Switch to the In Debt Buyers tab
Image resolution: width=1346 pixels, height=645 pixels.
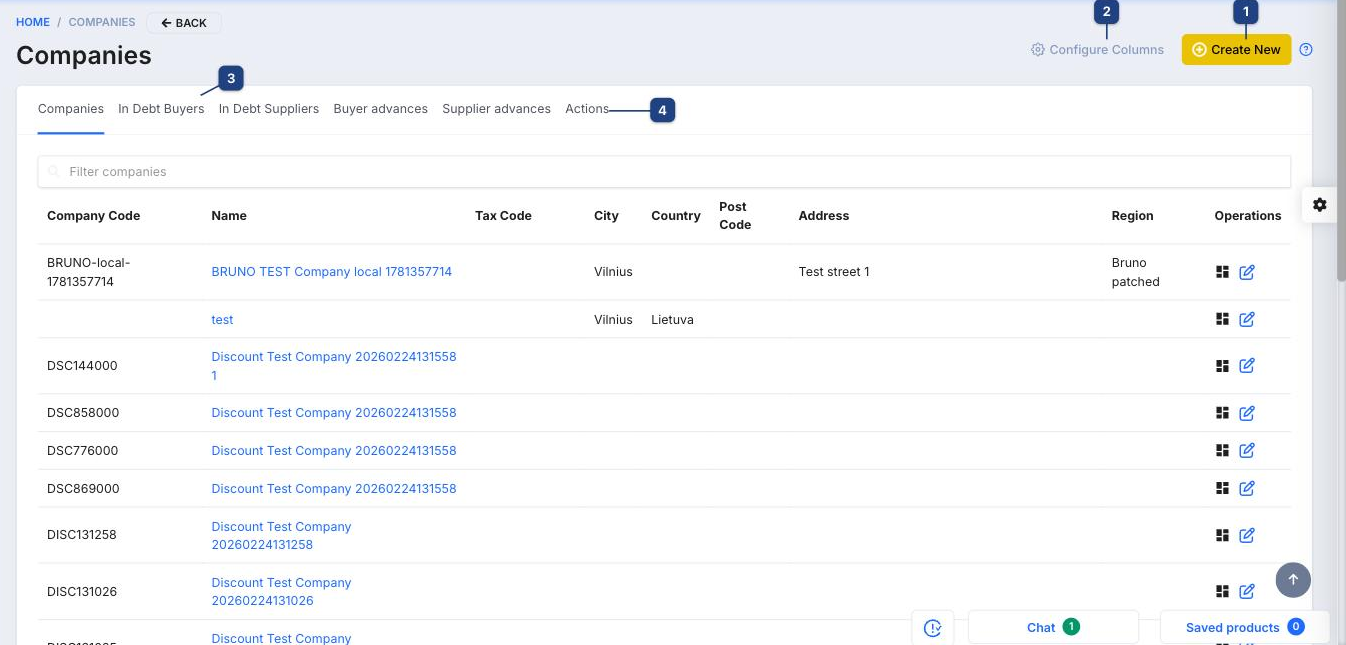161,109
